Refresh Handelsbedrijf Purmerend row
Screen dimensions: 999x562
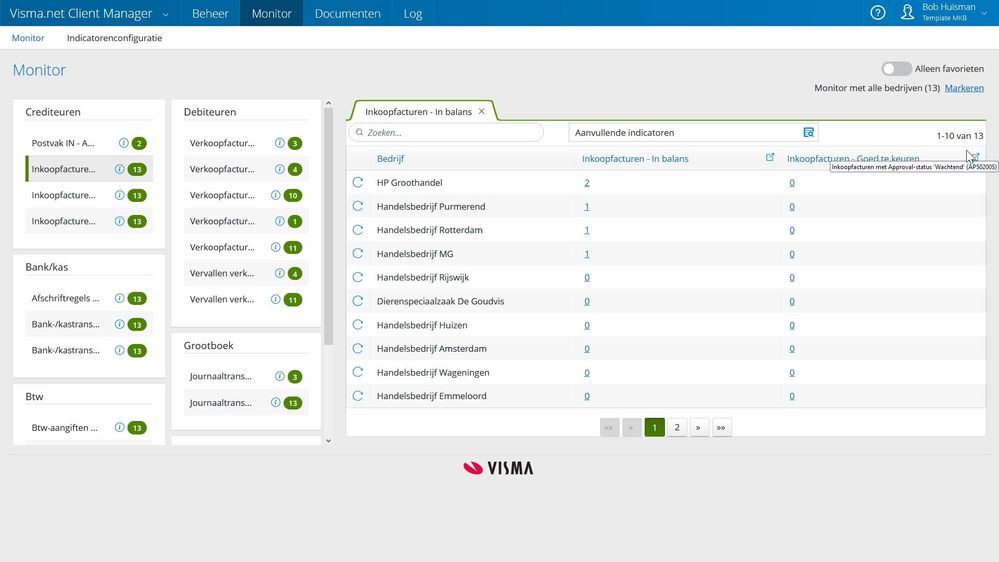(x=357, y=206)
